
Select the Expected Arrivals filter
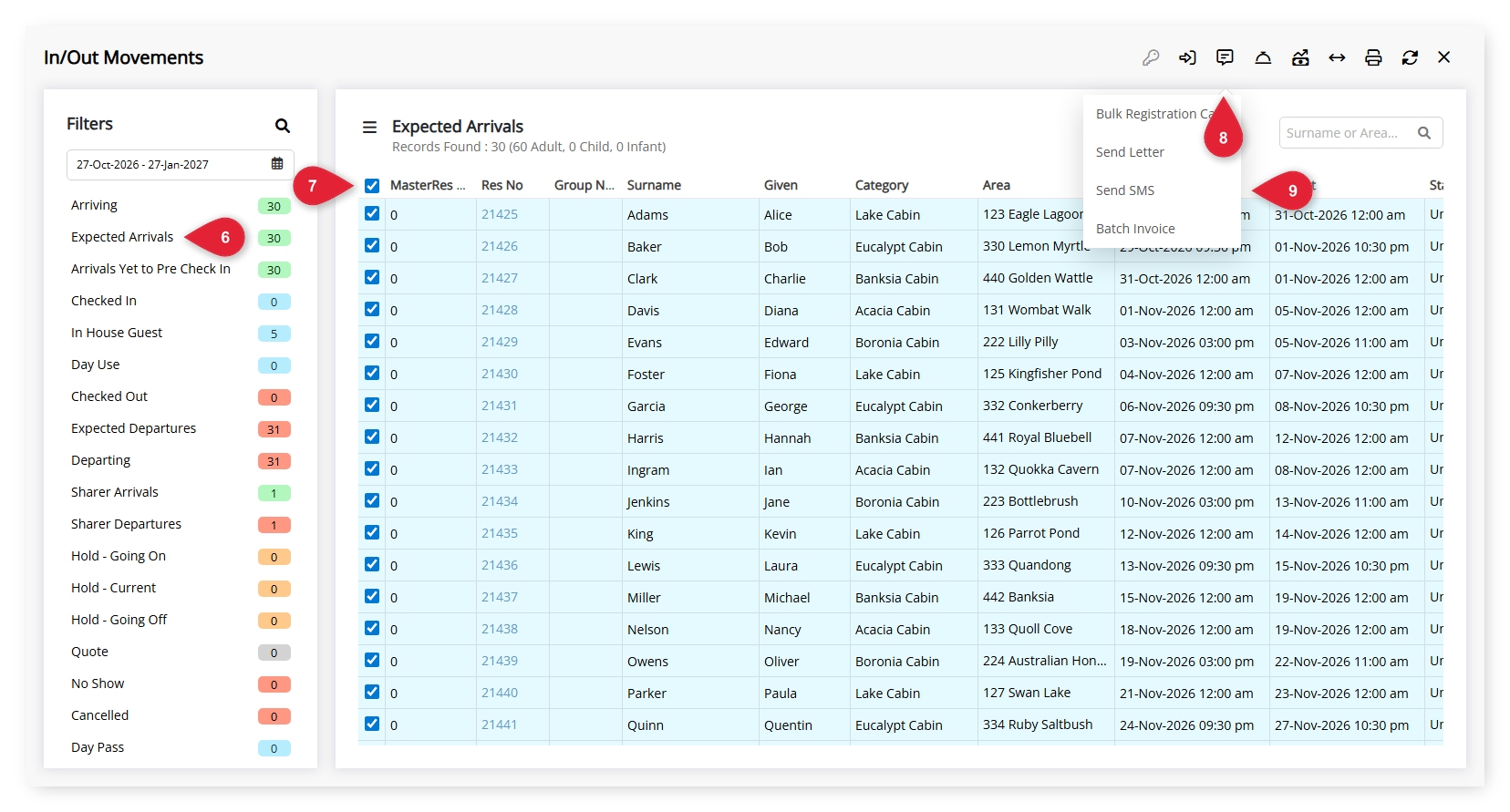pos(122,237)
